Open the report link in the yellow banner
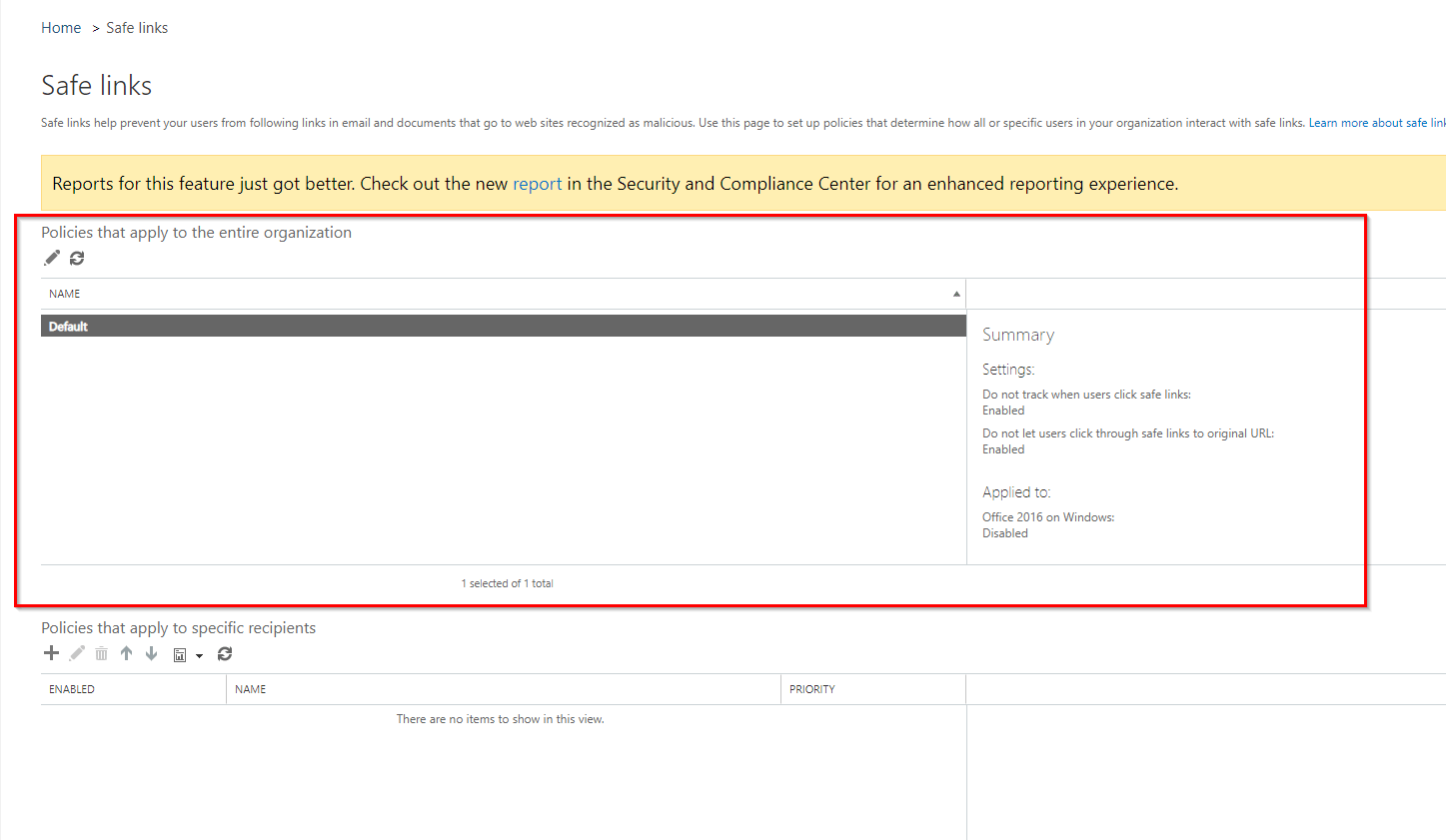The width and height of the screenshot is (1446, 840). (x=538, y=183)
